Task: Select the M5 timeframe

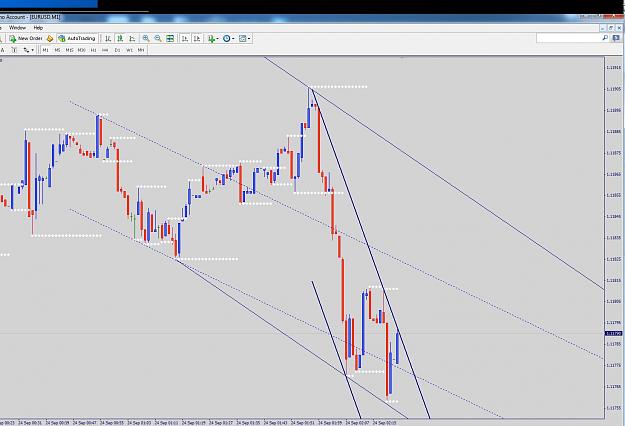Action: 57,50
